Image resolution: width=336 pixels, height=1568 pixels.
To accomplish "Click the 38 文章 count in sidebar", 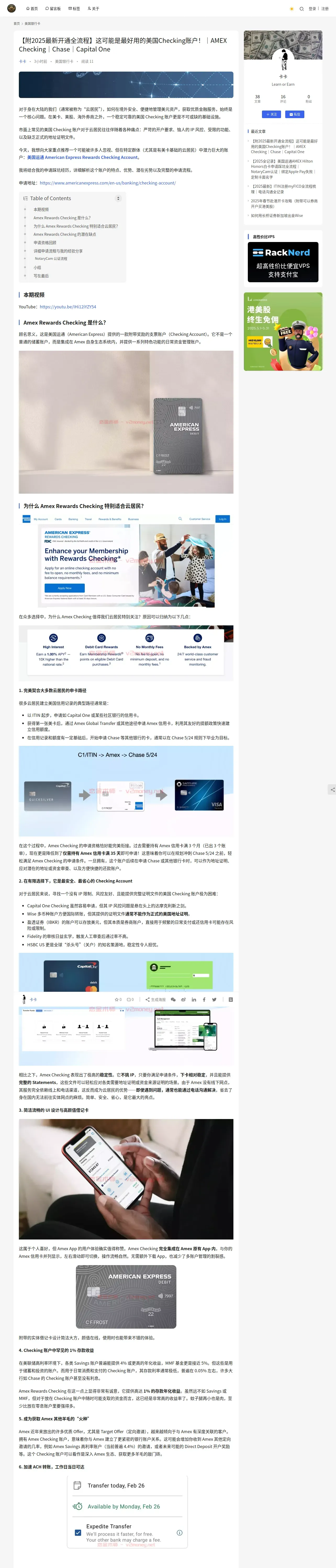I will tap(257, 99).
